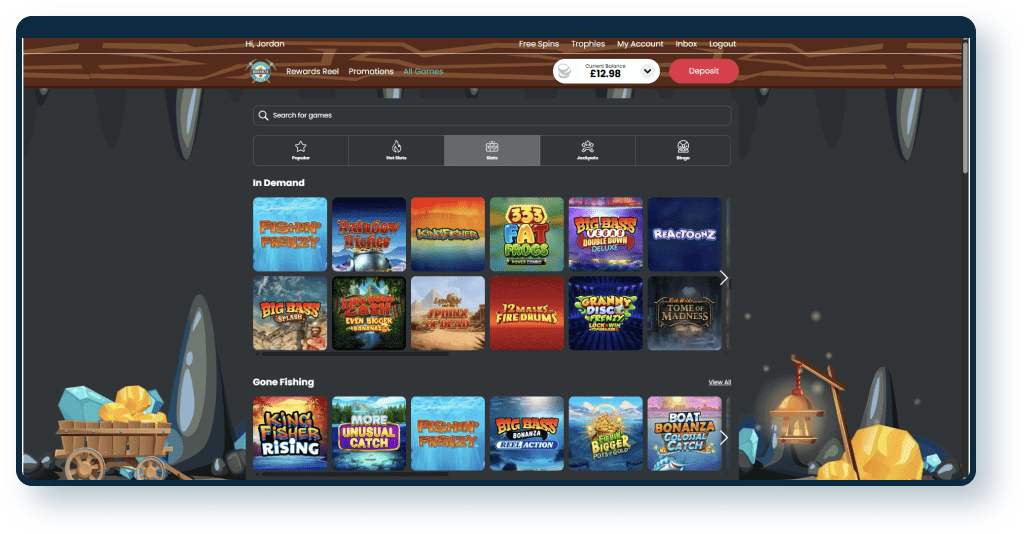
Task: Click the casino logo icon
Action: click(x=261, y=71)
